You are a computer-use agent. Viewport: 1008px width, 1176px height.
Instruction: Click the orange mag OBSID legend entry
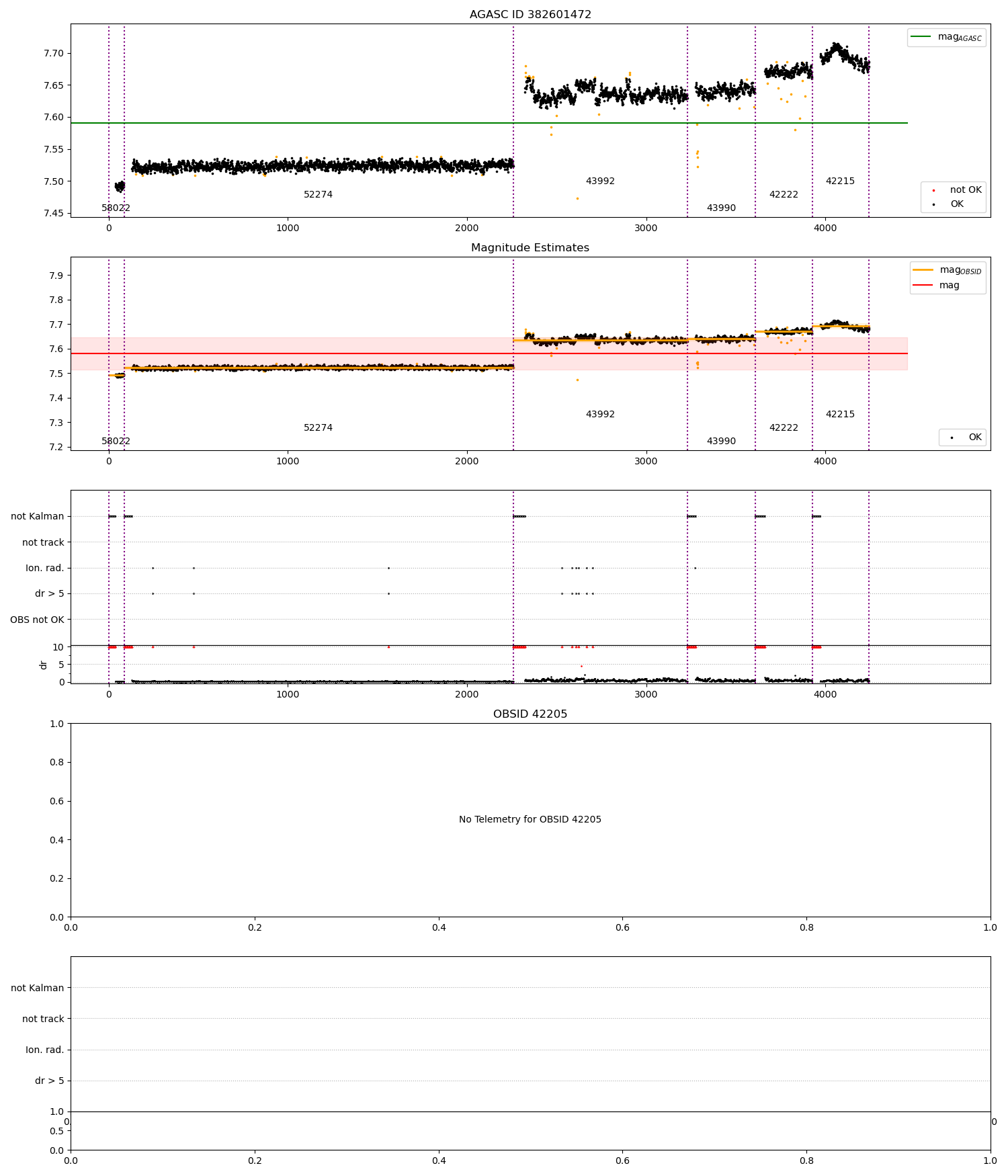point(948,270)
